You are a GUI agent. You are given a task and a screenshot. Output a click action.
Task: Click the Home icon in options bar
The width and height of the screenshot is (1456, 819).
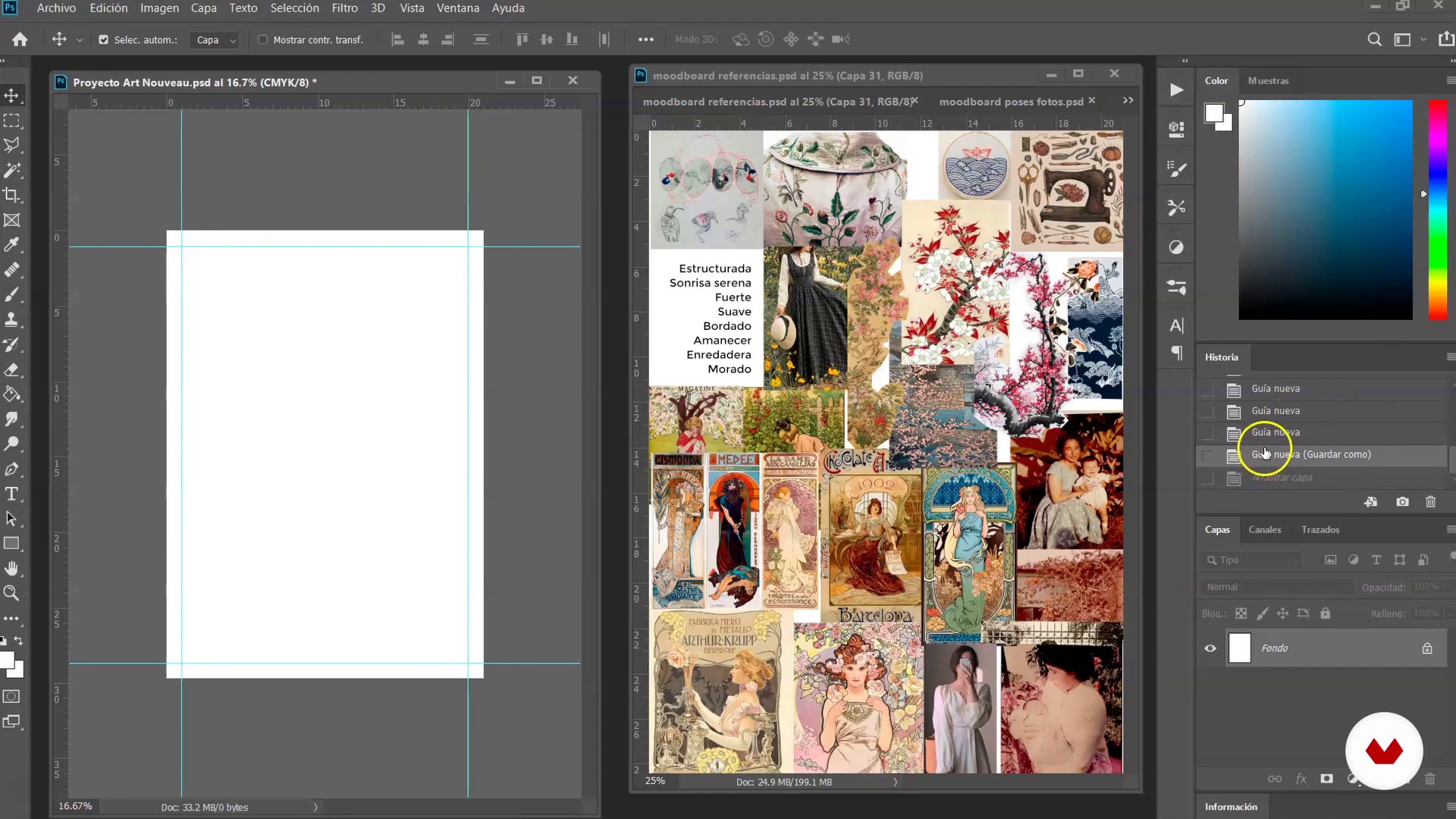[20, 39]
